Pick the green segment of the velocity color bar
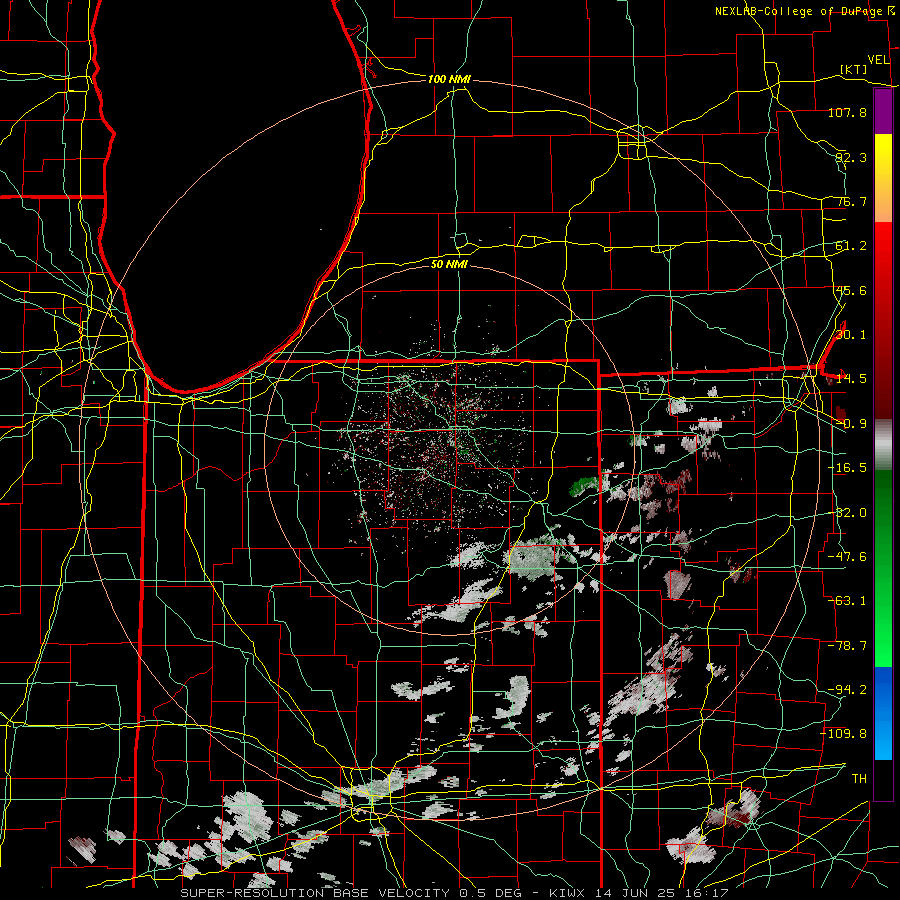Viewport: 900px width, 900px height. click(x=883, y=568)
